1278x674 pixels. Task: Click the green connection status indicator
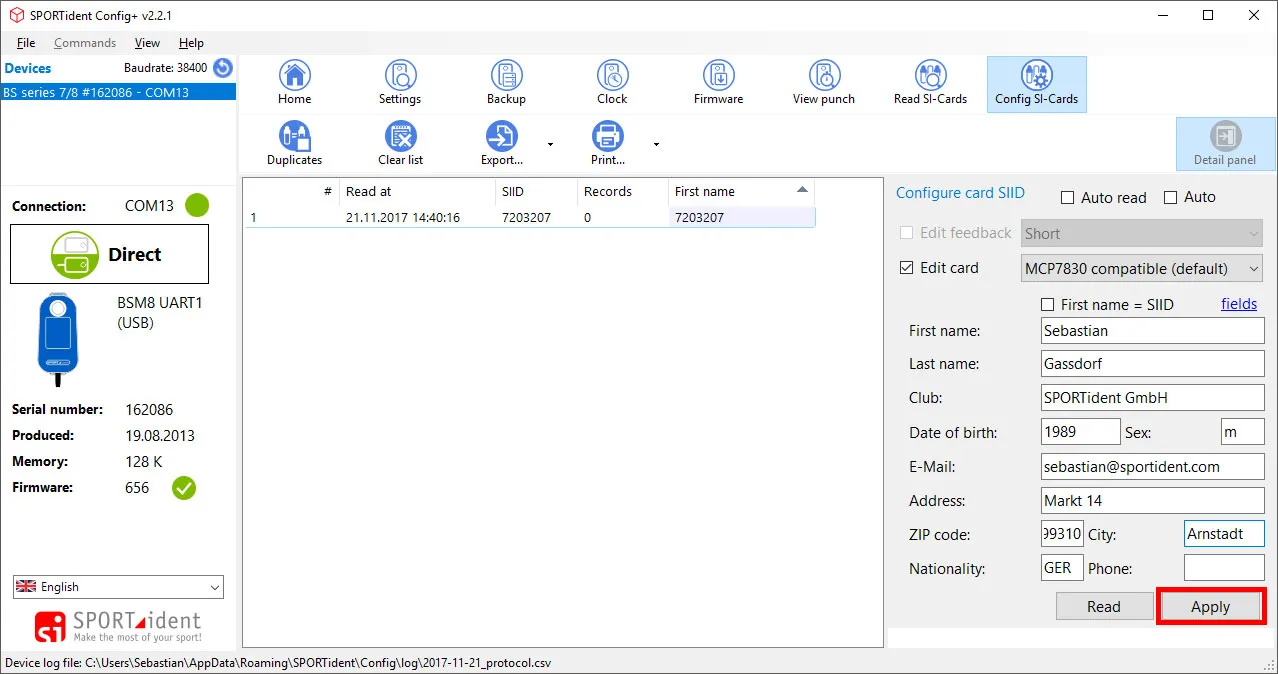(x=197, y=206)
